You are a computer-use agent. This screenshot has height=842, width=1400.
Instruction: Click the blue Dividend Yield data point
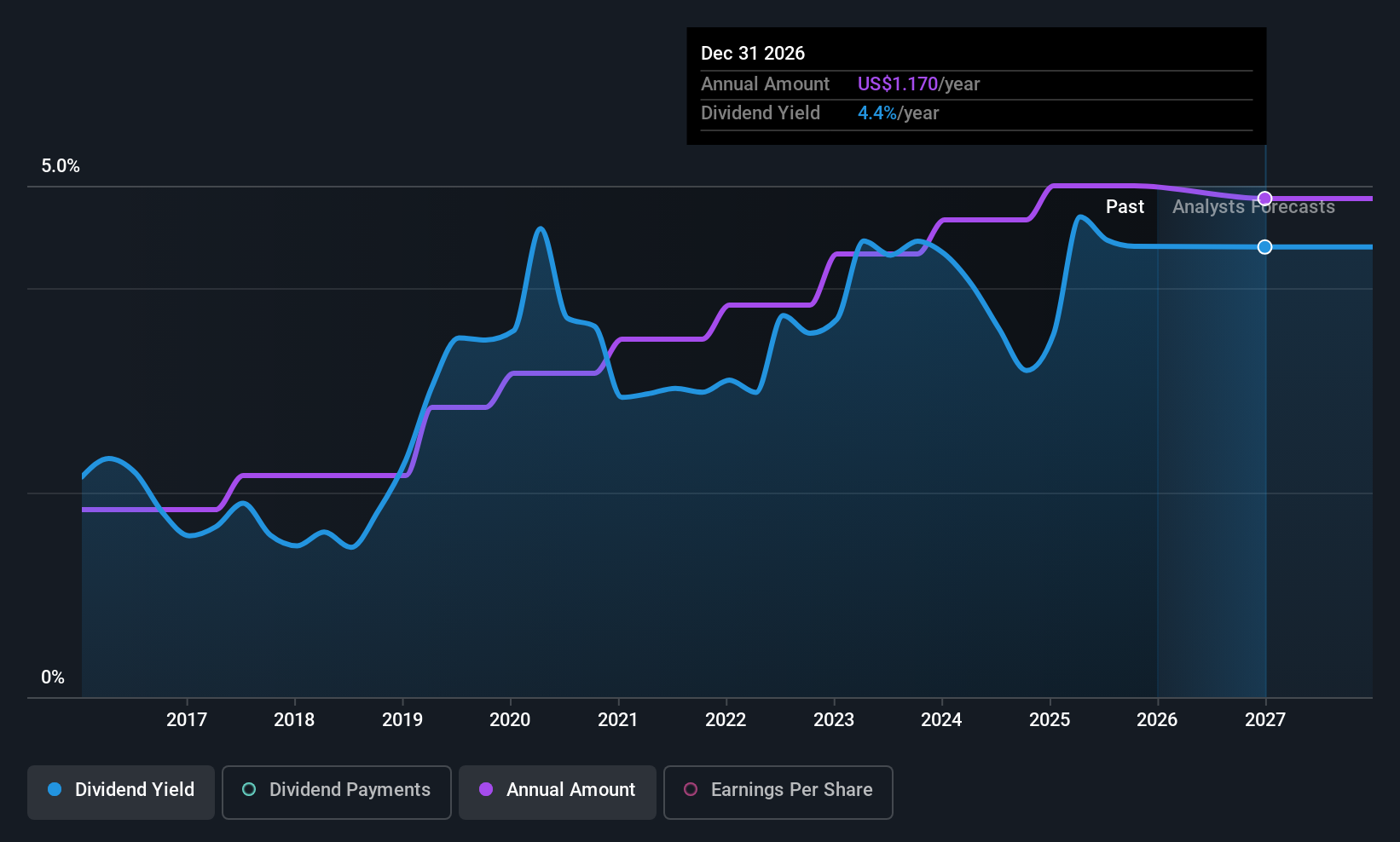pyautogui.click(x=1265, y=247)
